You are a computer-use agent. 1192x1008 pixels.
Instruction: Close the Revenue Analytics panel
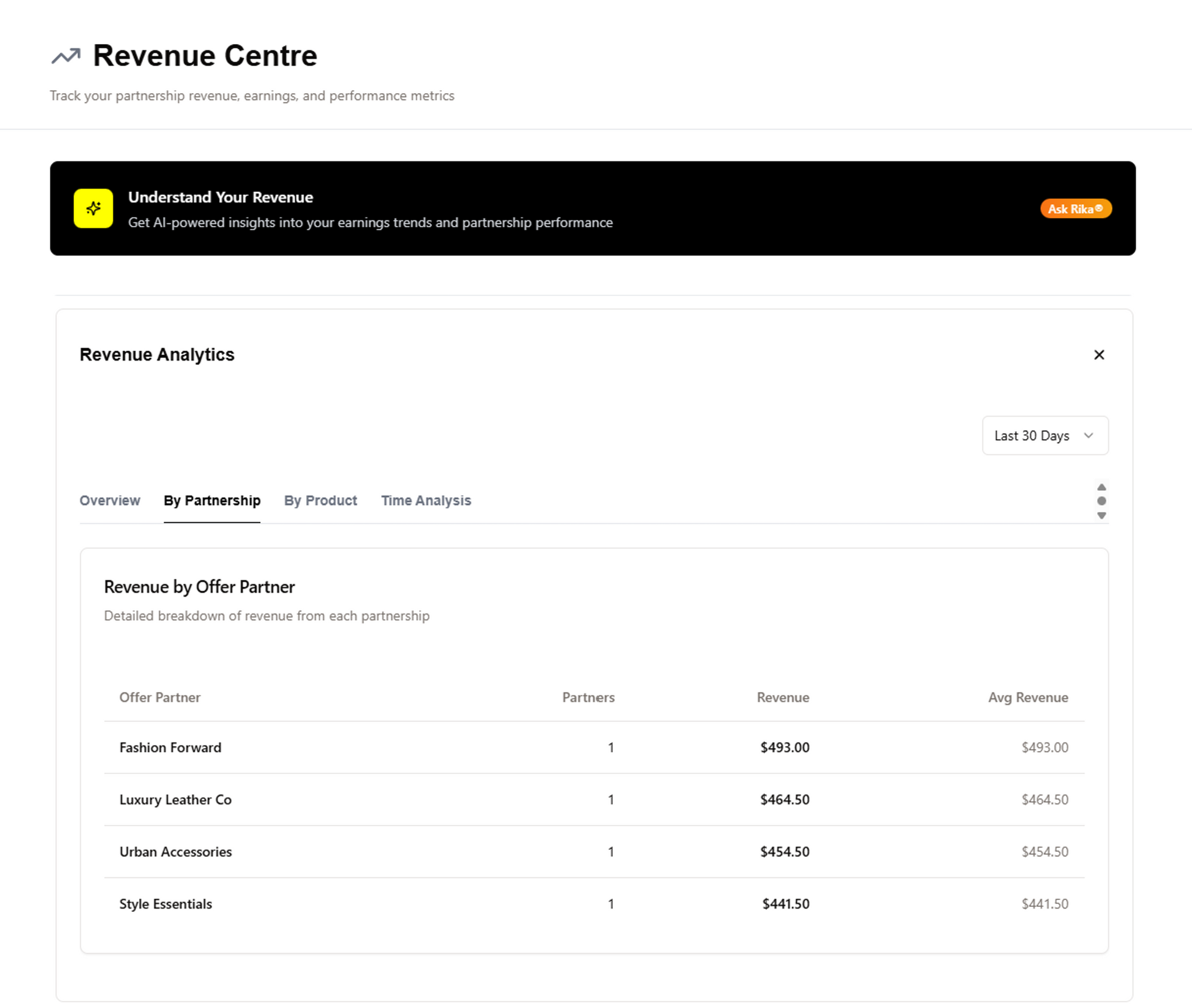click(x=1099, y=354)
